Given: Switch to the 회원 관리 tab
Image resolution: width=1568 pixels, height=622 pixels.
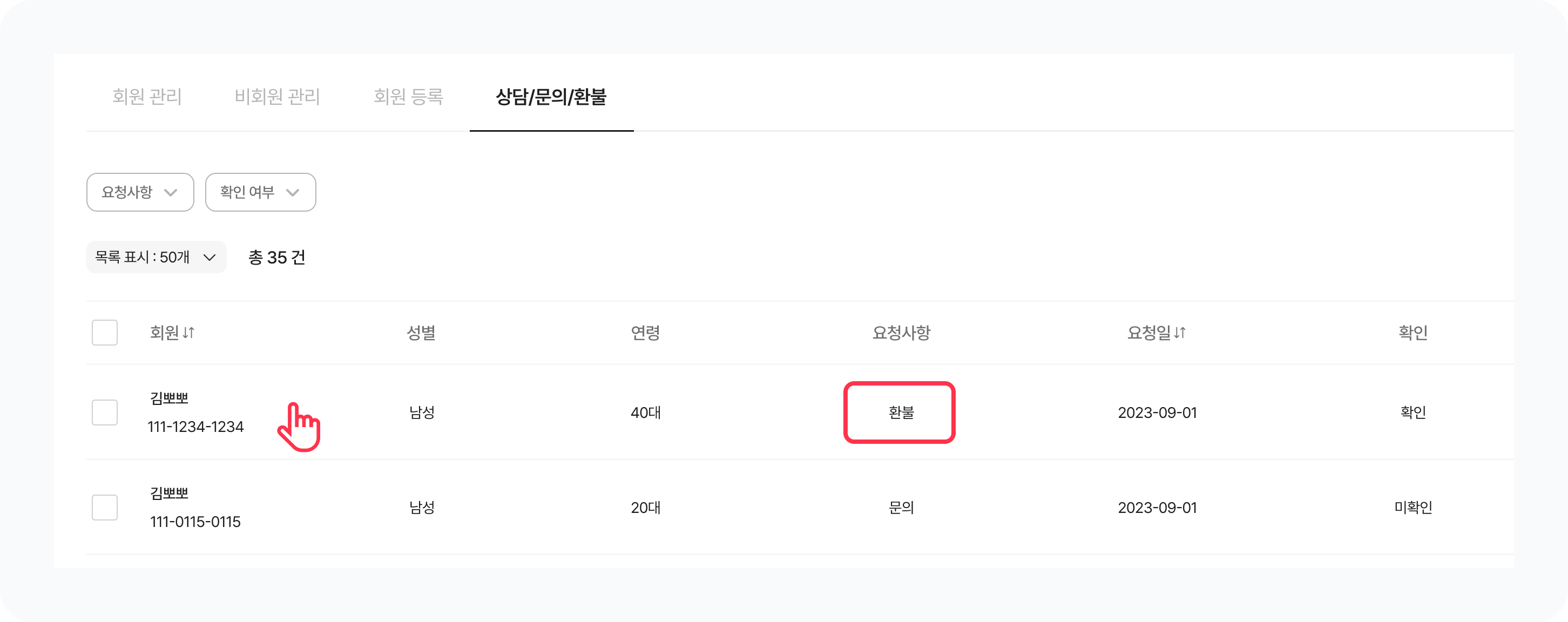Looking at the screenshot, I should pos(147,97).
